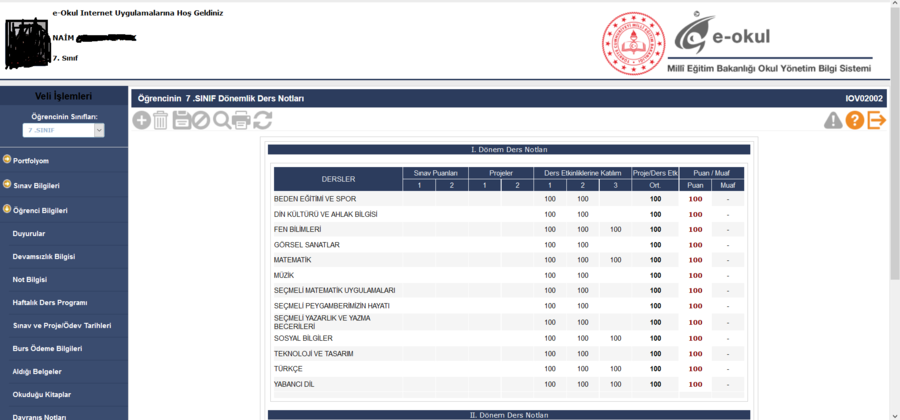Click the FEN BİLİMLERİ course name
This screenshot has height=420, width=900.
pyautogui.click(x=297, y=230)
